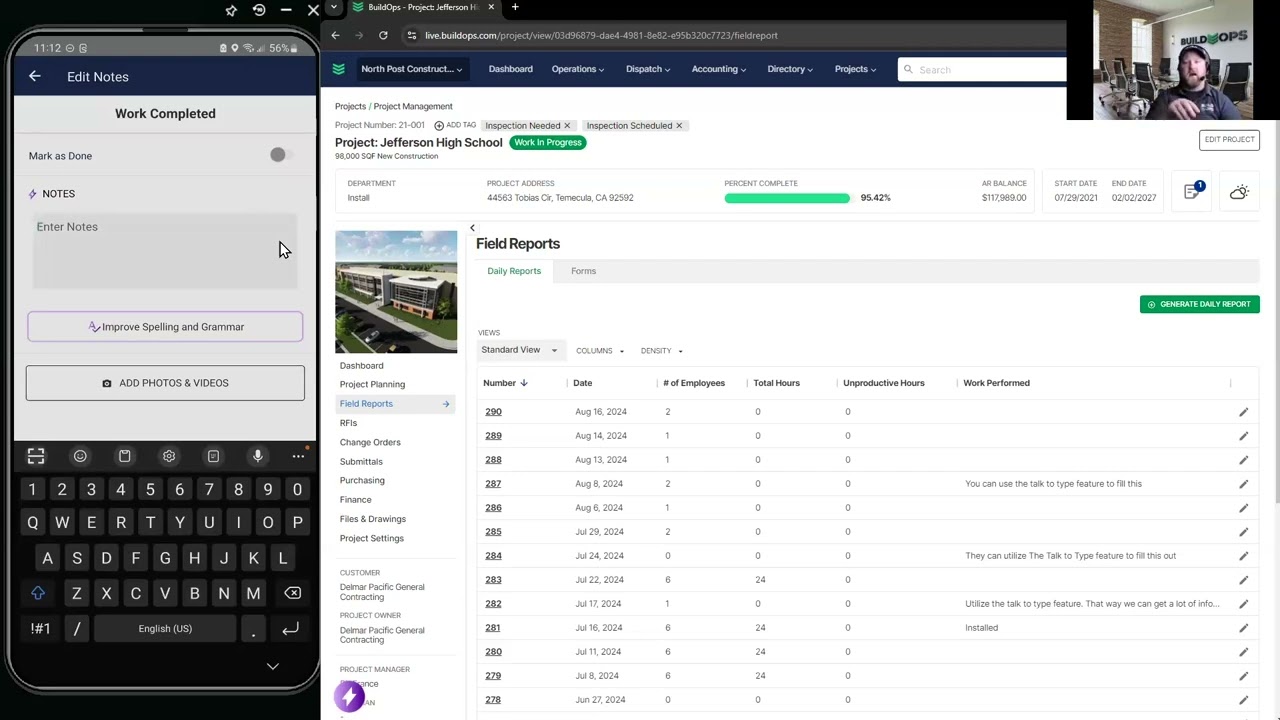Click Delmar Pacific customer link
Viewport: 1280px width, 720px height.
coord(382,592)
